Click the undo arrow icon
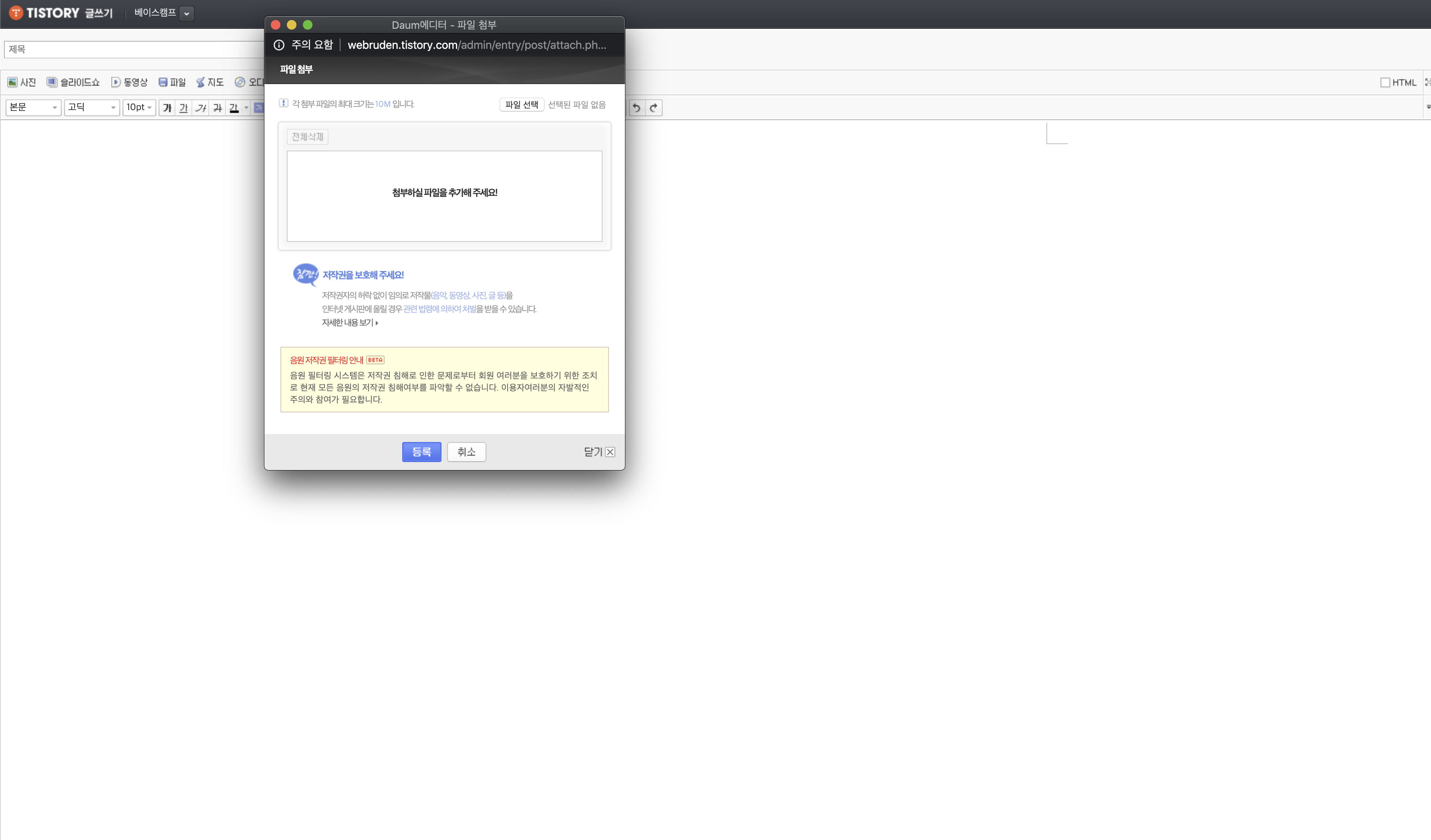The width and height of the screenshot is (1431, 840). pos(637,108)
